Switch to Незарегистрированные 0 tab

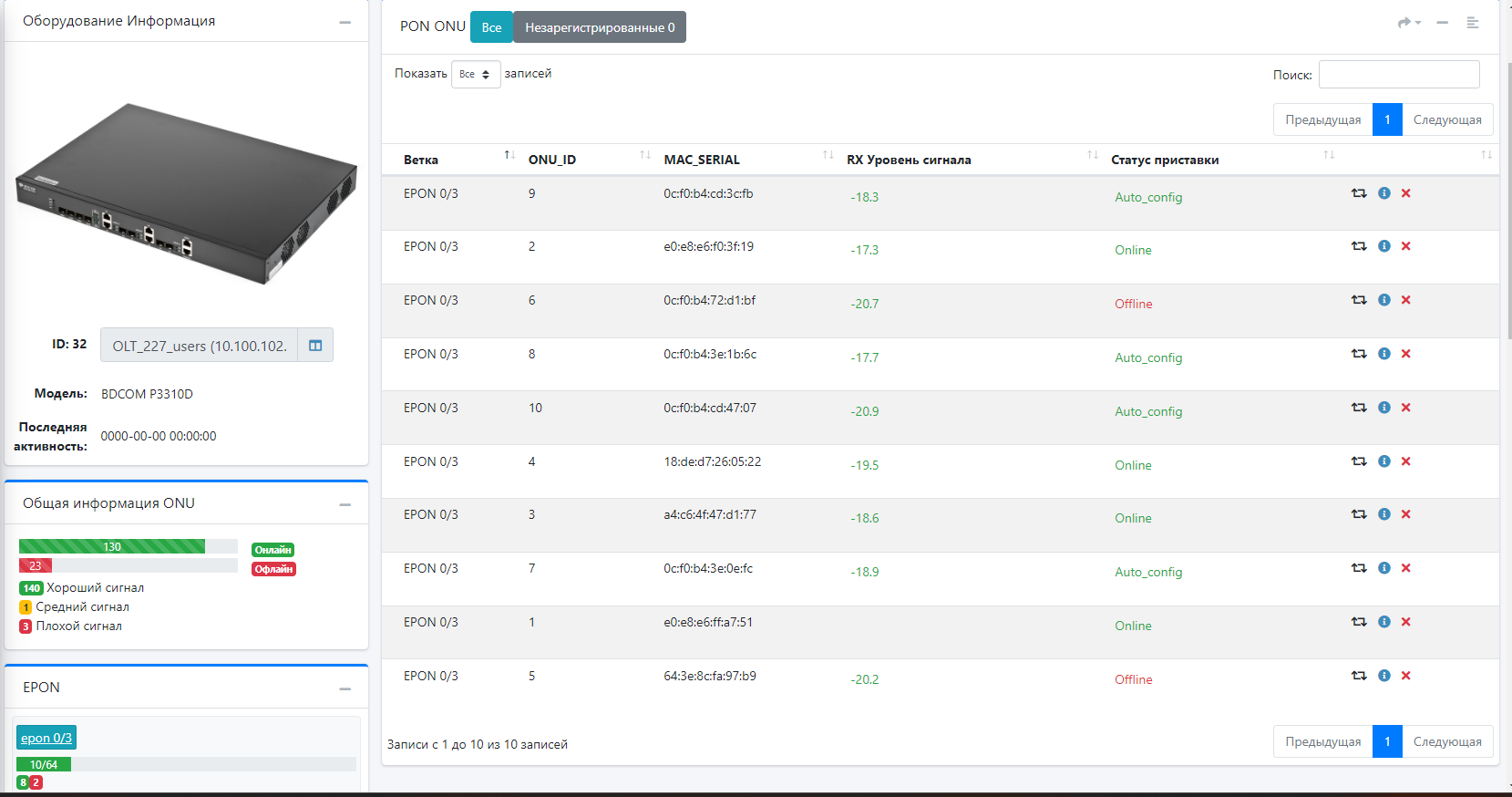tap(599, 27)
